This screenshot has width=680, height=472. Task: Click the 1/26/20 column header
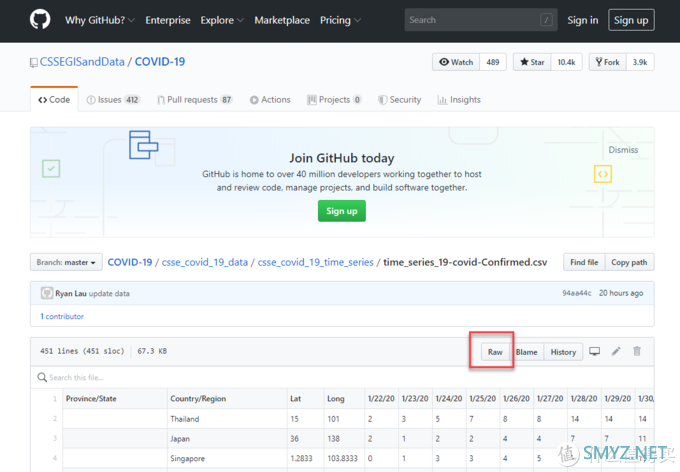pos(516,398)
